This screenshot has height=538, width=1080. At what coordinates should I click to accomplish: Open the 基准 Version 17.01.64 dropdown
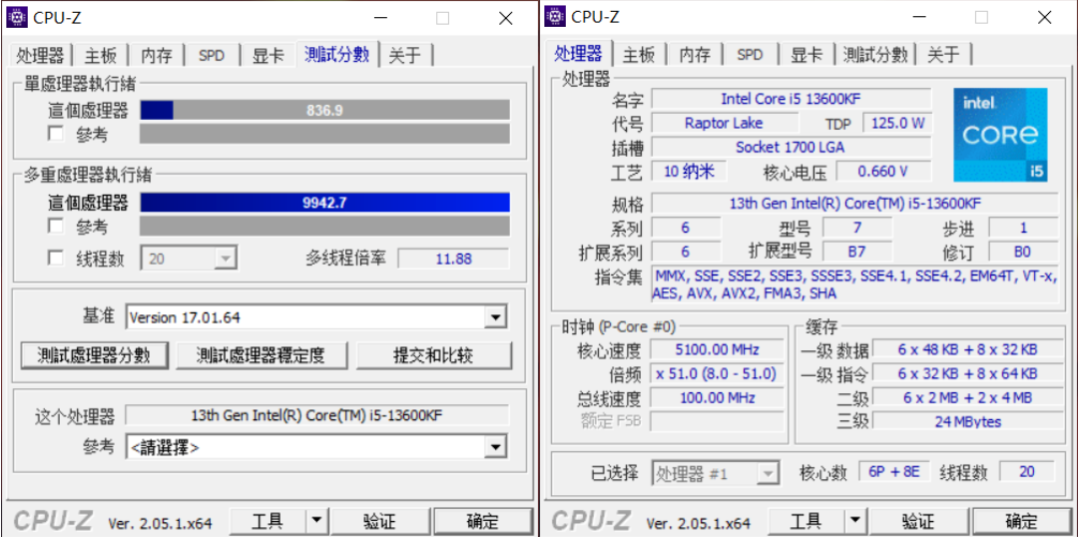point(316,318)
